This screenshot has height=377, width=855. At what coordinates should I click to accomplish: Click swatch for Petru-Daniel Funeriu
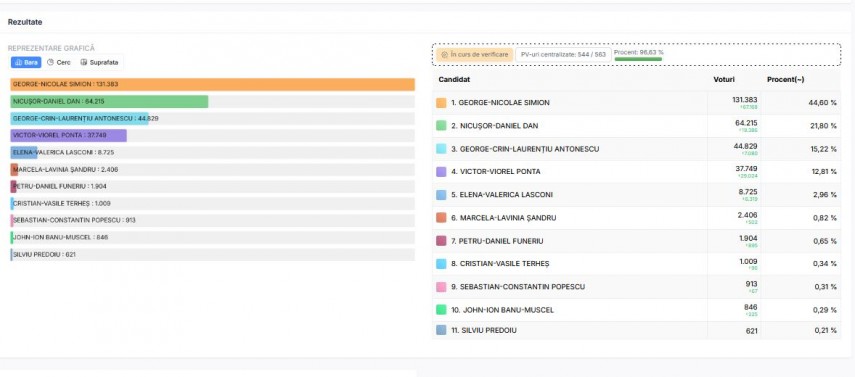tap(441, 241)
